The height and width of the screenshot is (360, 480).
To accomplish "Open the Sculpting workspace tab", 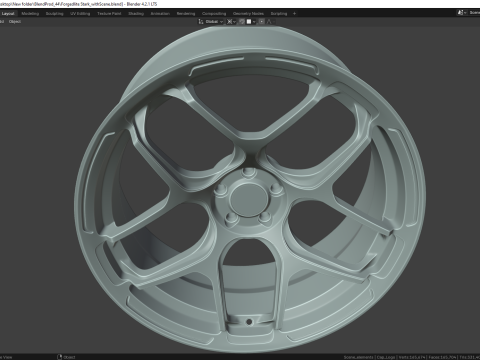I will tap(54, 14).
